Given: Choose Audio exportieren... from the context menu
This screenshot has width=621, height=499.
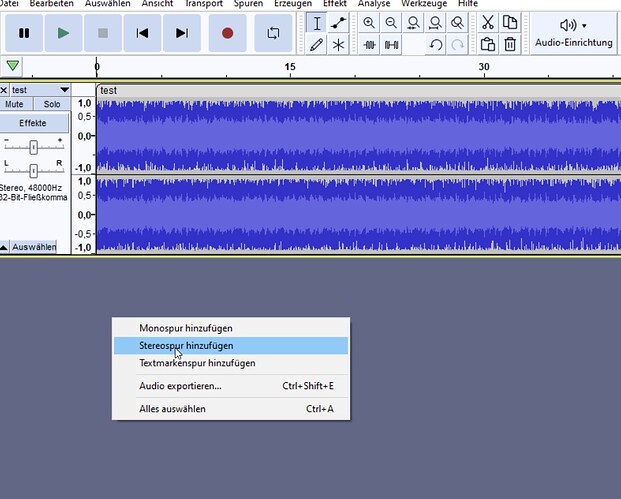Looking at the screenshot, I should [x=231, y=386].
